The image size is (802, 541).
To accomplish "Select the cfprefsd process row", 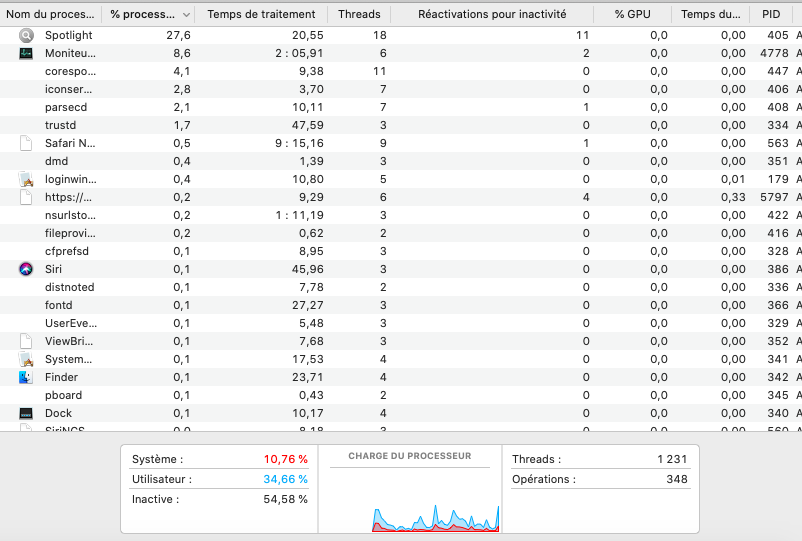I will [x=401, y=251].
